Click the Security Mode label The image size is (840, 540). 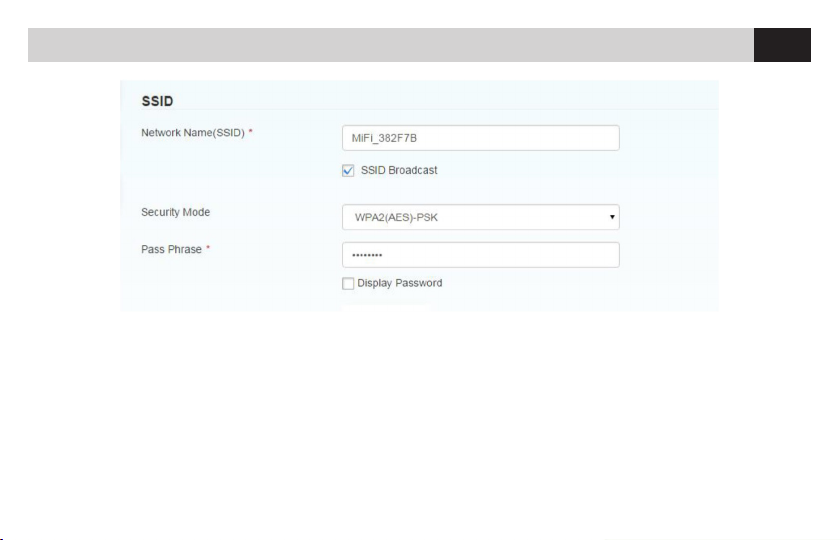175,212
